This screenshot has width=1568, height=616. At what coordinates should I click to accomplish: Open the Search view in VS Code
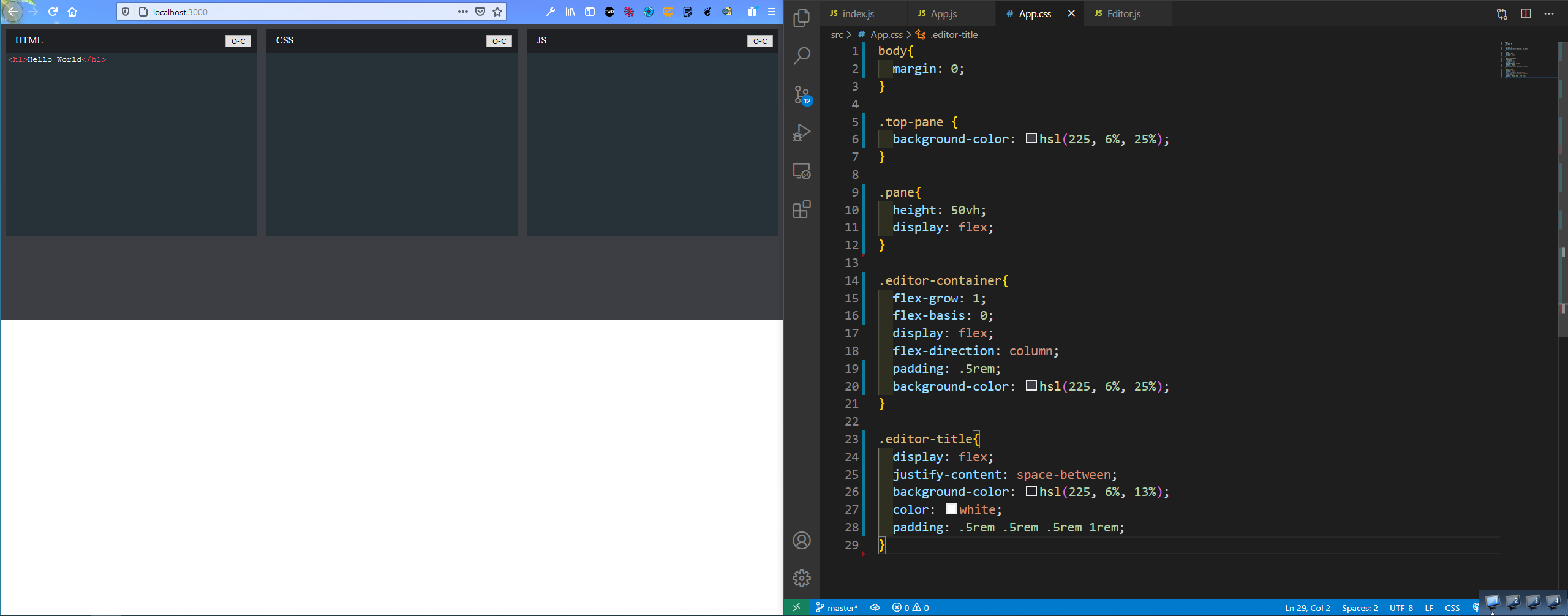801,56
